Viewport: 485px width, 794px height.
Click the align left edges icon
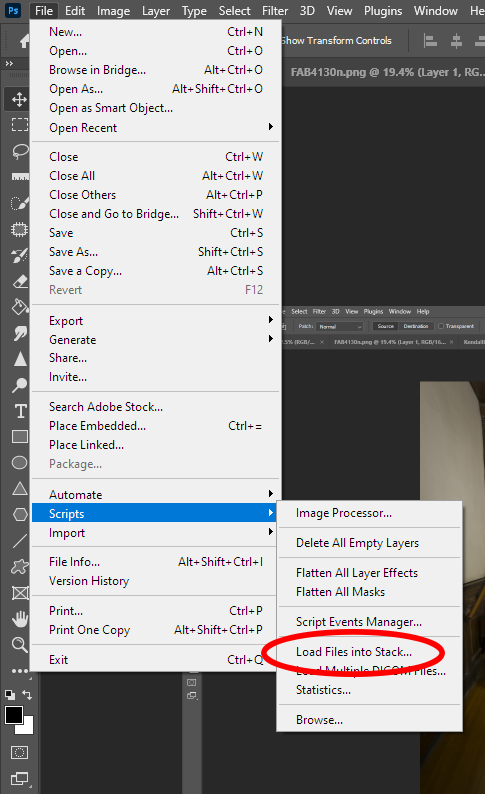pos(430,41)
